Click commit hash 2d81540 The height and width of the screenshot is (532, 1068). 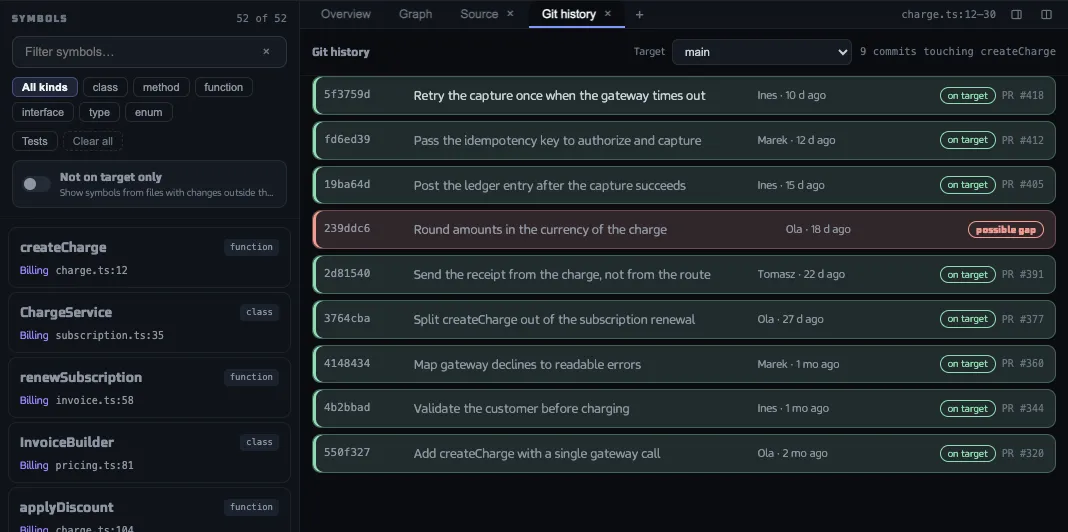point(347,274)
